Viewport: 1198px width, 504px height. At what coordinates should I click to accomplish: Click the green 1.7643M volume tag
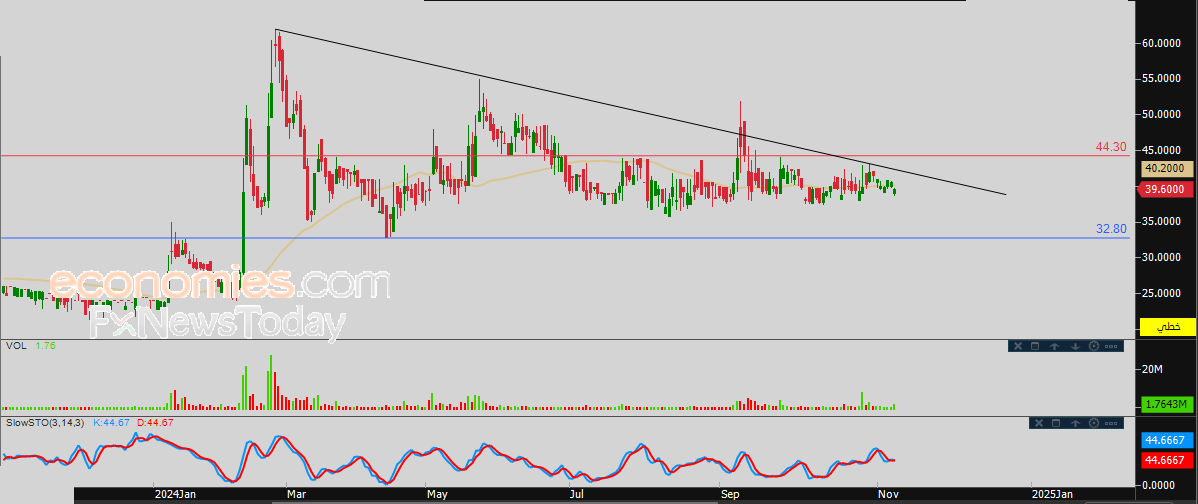point(1166,404)
